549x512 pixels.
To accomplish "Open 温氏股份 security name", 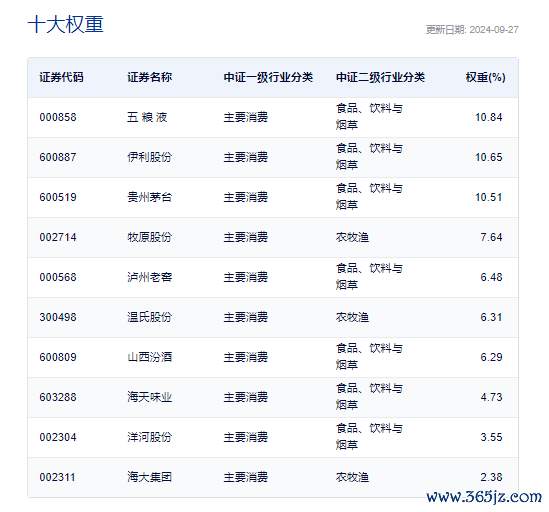I will (x=150, y=317).
